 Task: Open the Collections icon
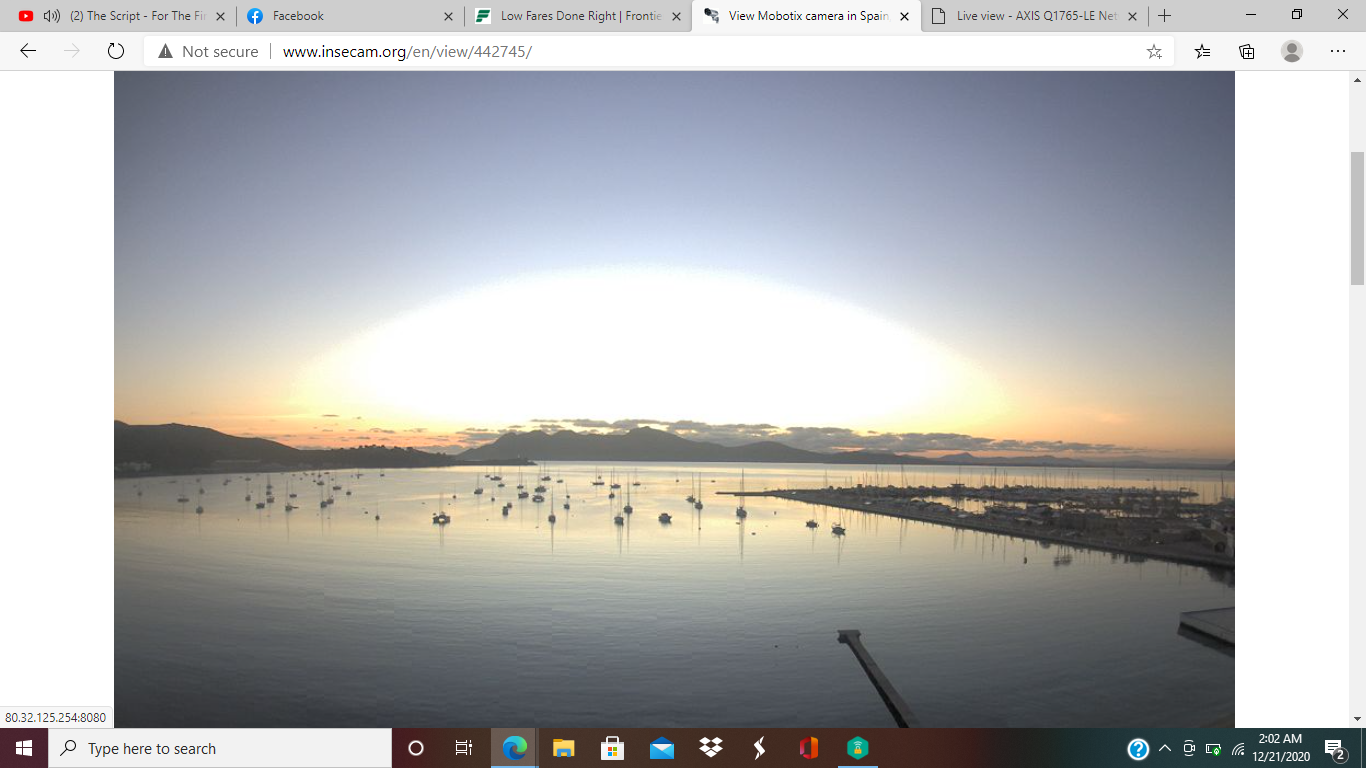pyautogui.click(x=1246, y=51)
